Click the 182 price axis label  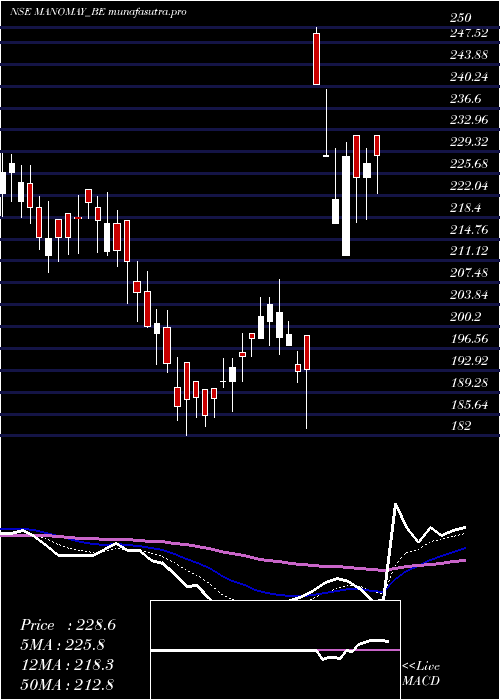click(x=461, y=426)
